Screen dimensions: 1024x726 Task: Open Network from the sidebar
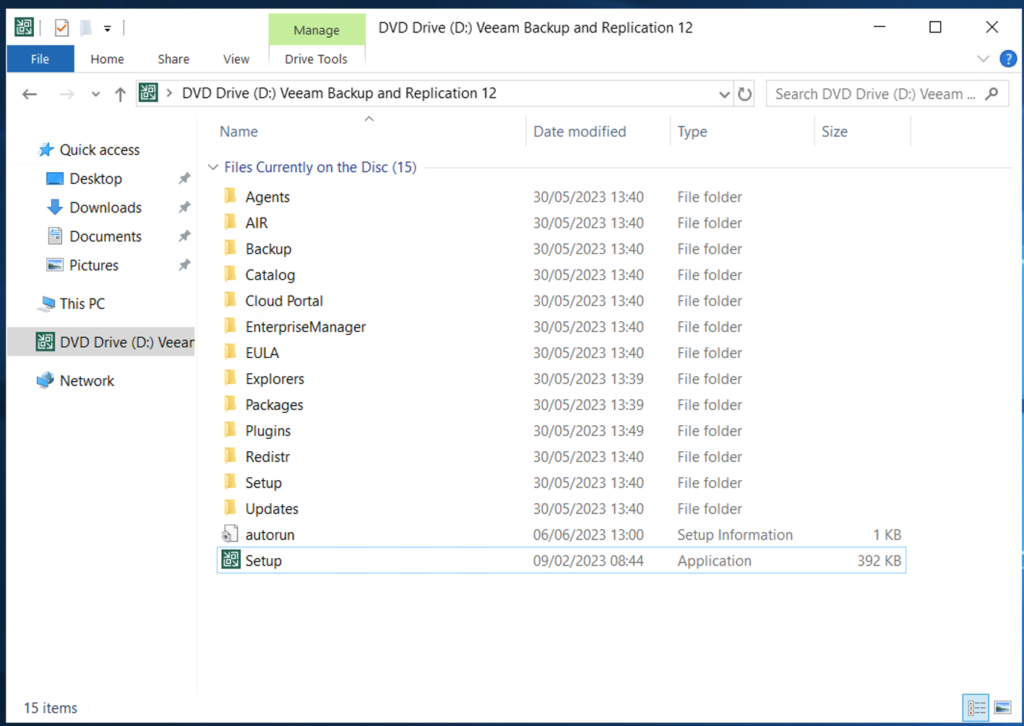coord(88,380)
